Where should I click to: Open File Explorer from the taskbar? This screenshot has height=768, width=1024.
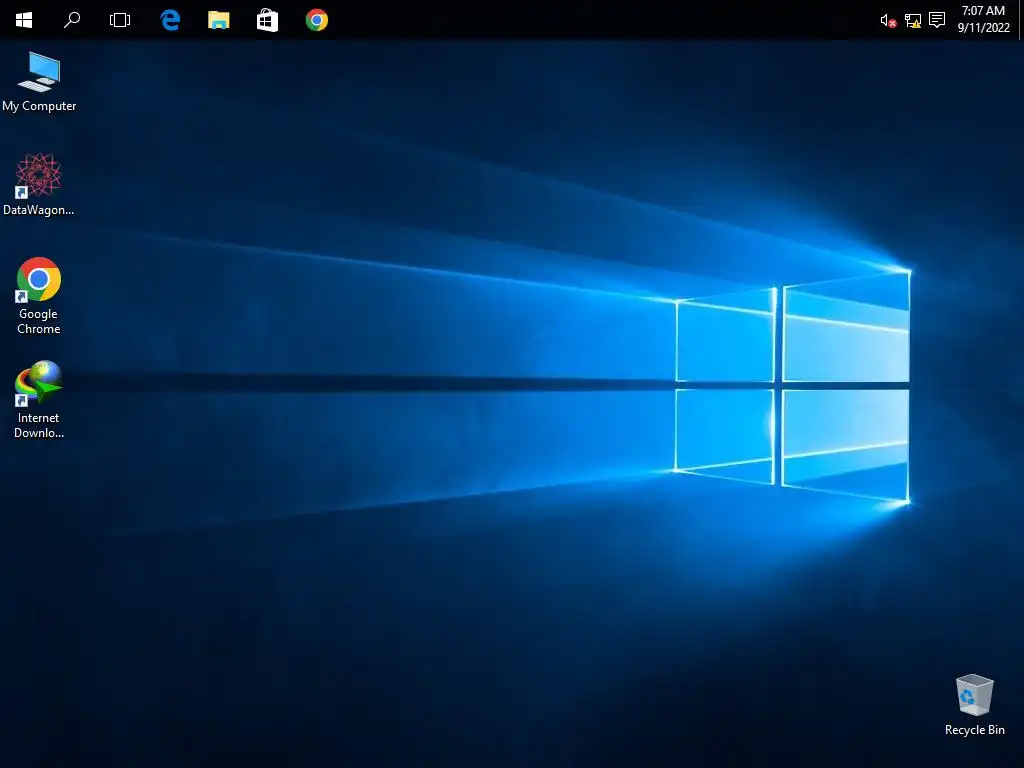pos(219,20)
